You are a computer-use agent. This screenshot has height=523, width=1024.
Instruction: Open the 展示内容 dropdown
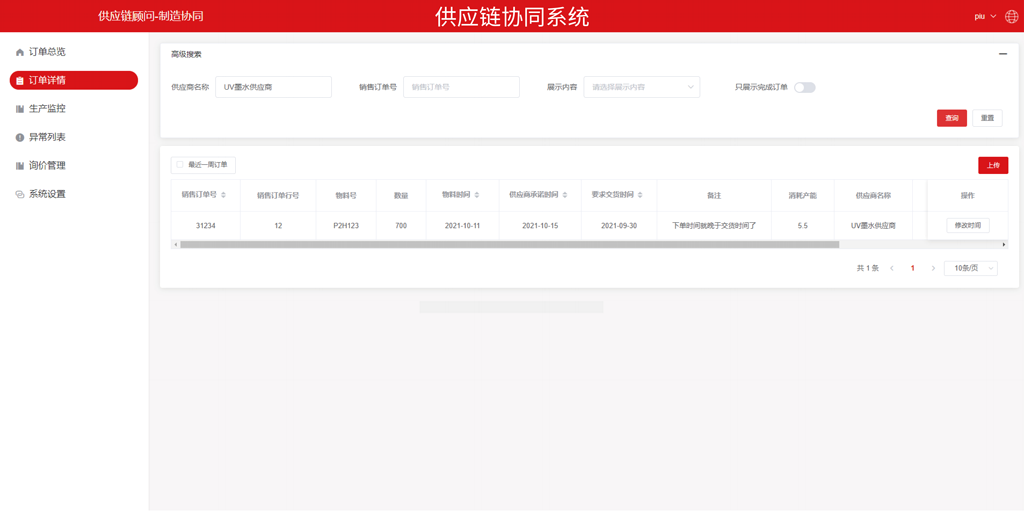(641, 88)
